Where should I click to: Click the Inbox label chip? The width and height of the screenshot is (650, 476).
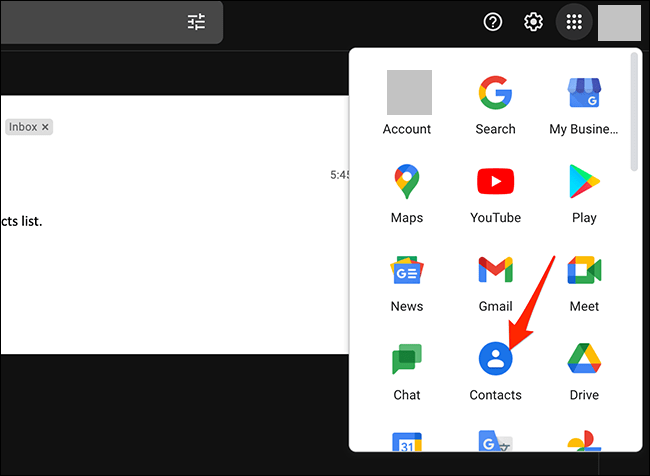(x=29, y=127)
